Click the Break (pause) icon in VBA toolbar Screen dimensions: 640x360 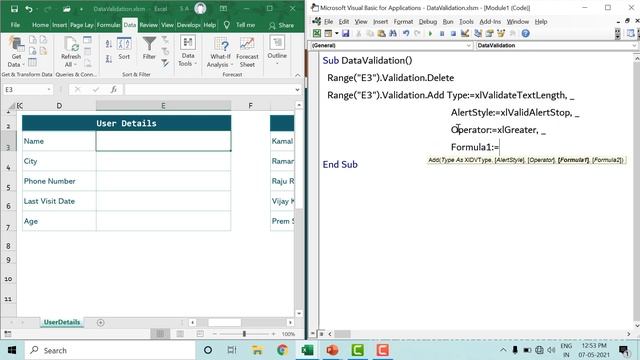(442, 33)
